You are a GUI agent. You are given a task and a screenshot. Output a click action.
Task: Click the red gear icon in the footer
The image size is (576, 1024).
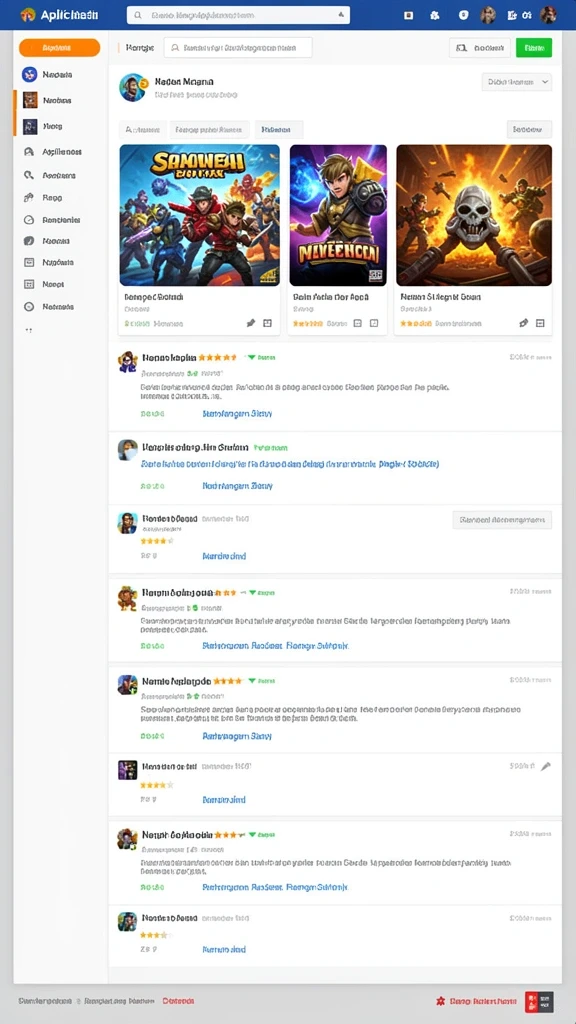pyautogui.click(x=440, y=1000)
